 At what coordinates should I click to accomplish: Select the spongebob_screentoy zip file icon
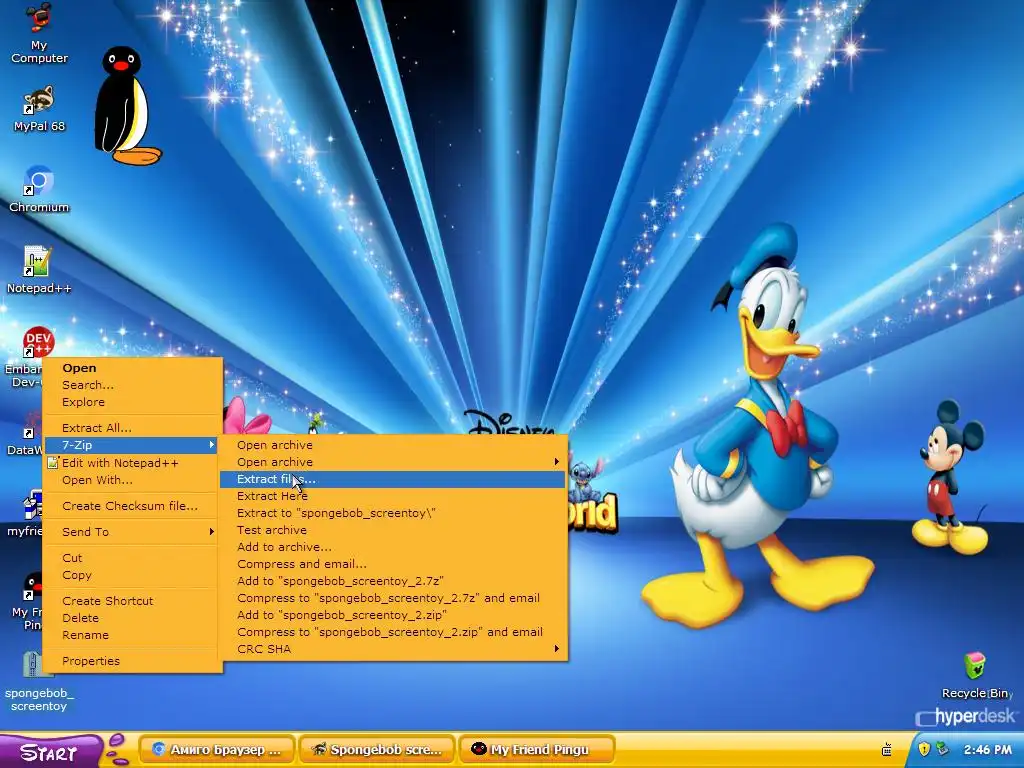[x=39, y=682]
